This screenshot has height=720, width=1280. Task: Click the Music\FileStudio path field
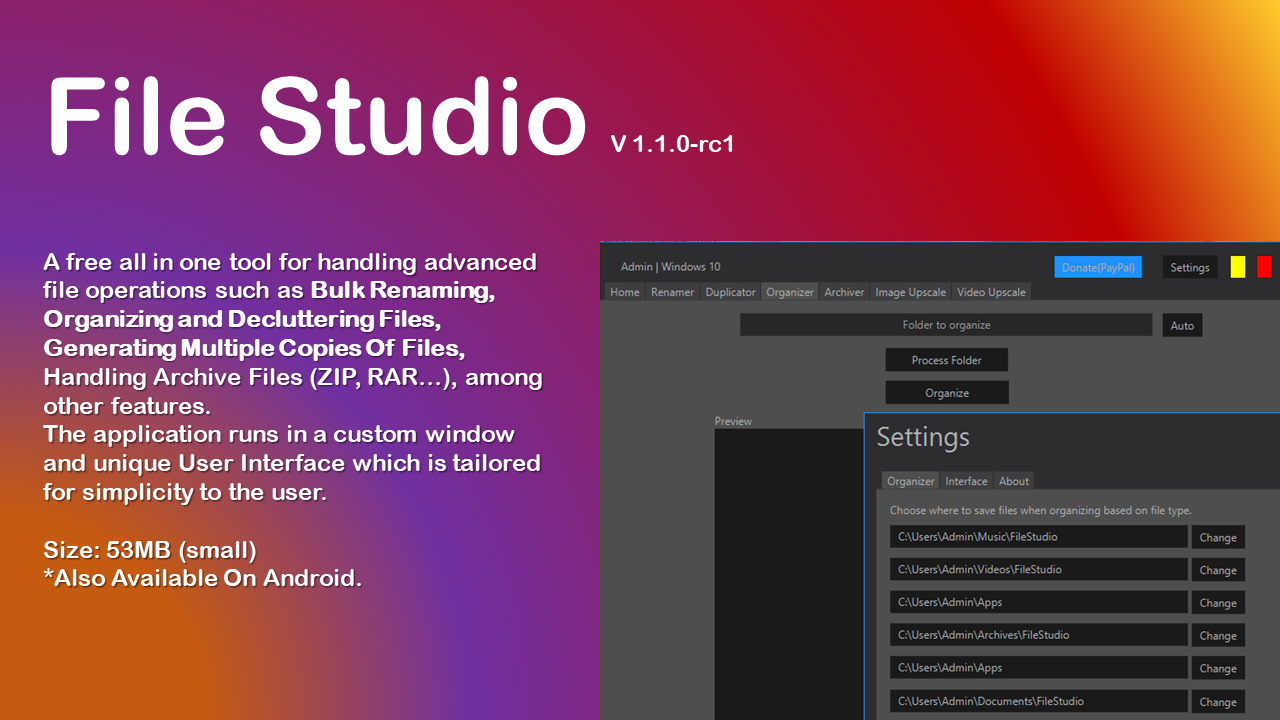click(1039, 537)
